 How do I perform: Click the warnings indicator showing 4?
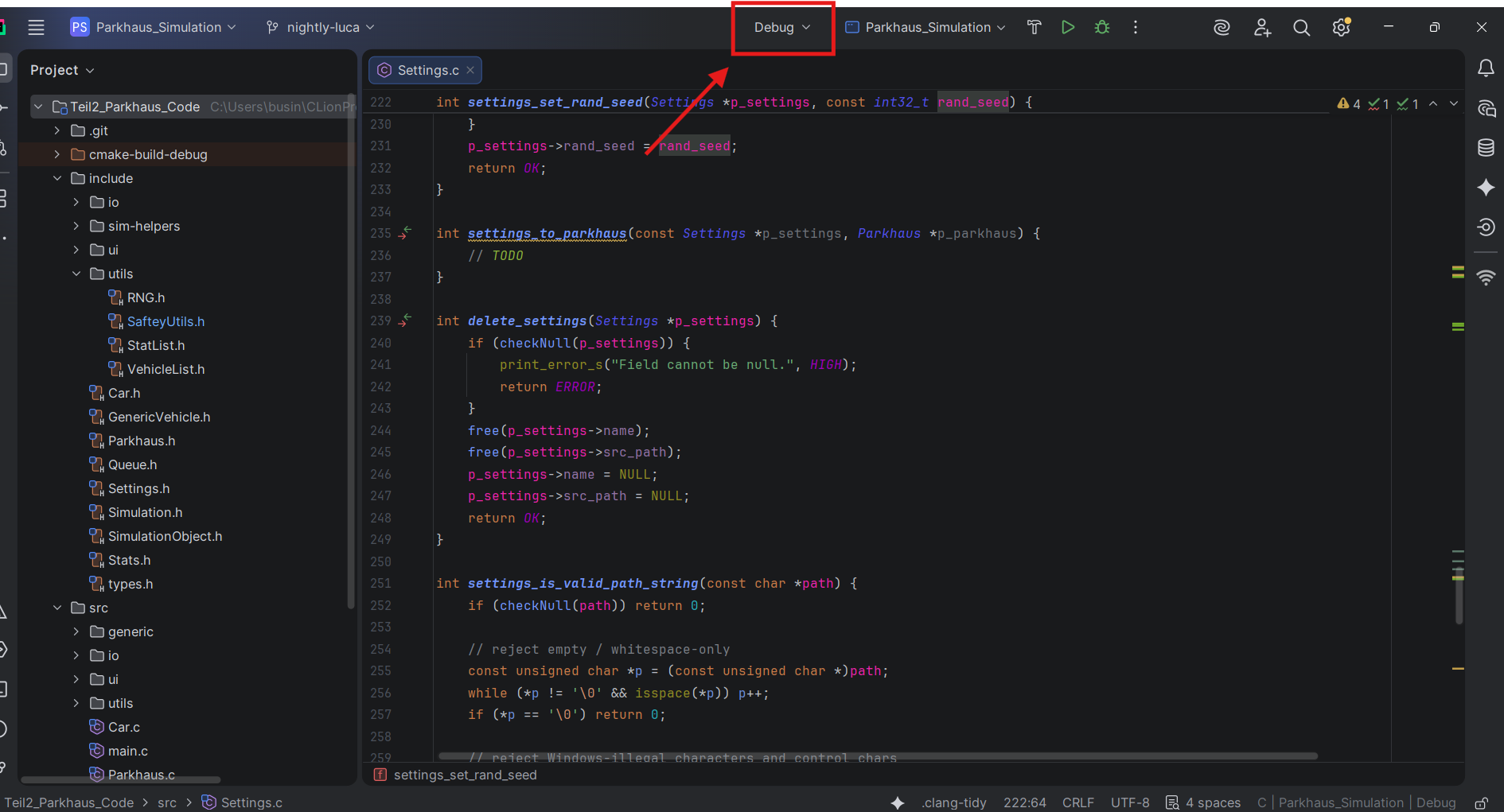pos(1349,103)
